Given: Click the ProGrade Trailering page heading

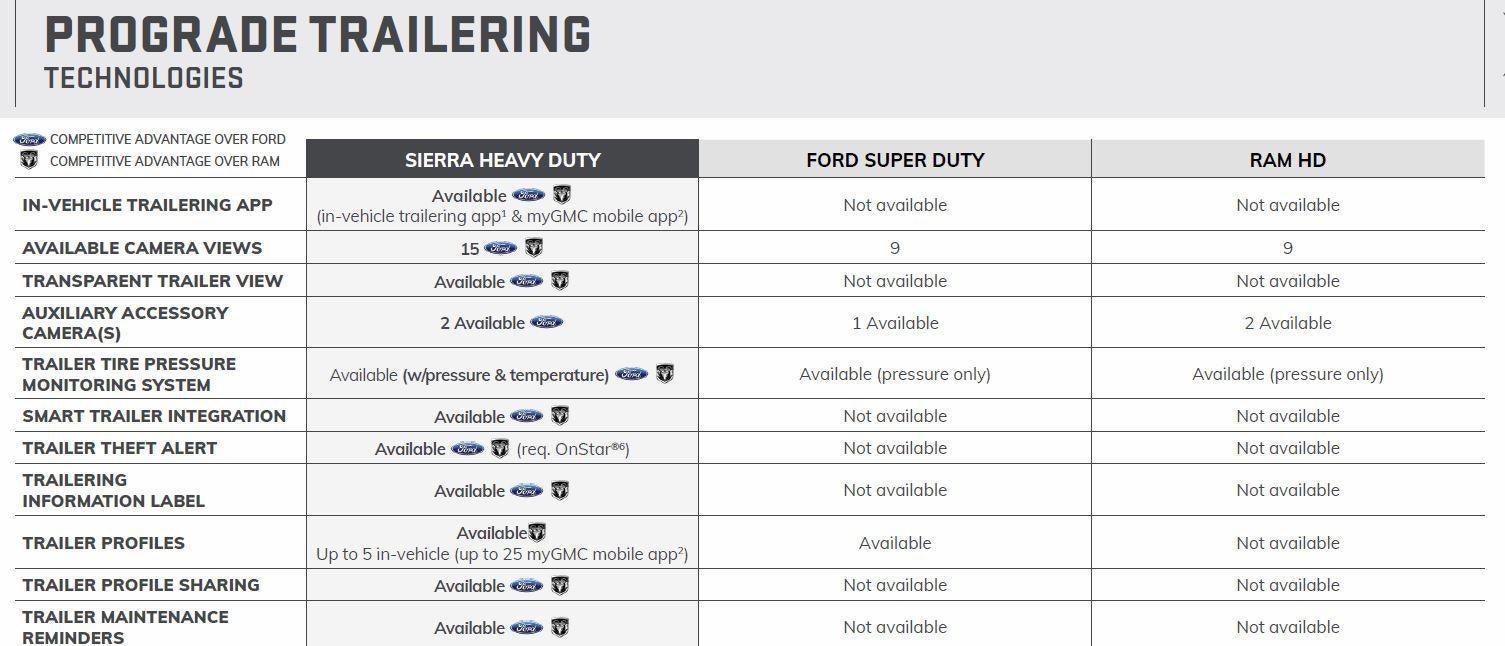Looking at the screenshot, I should [317, 36].
